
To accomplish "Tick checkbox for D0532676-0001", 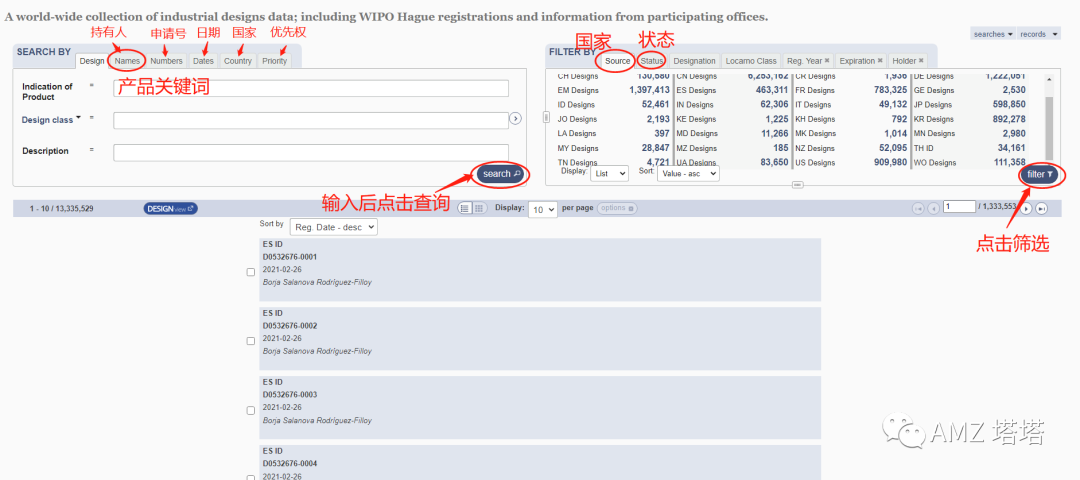I will (251, 272).
